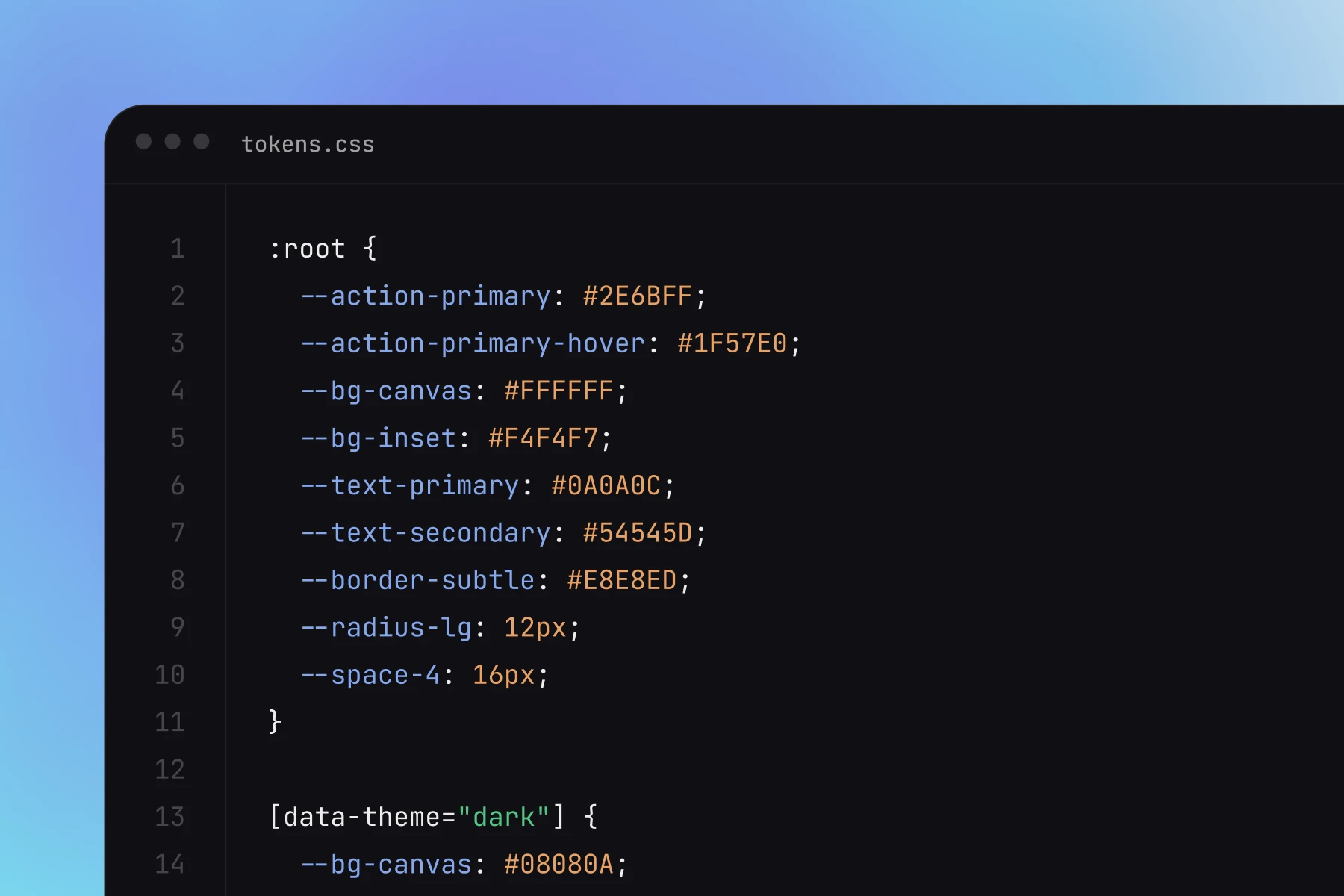Click the ':root {' selector text

tap(323, 249)
